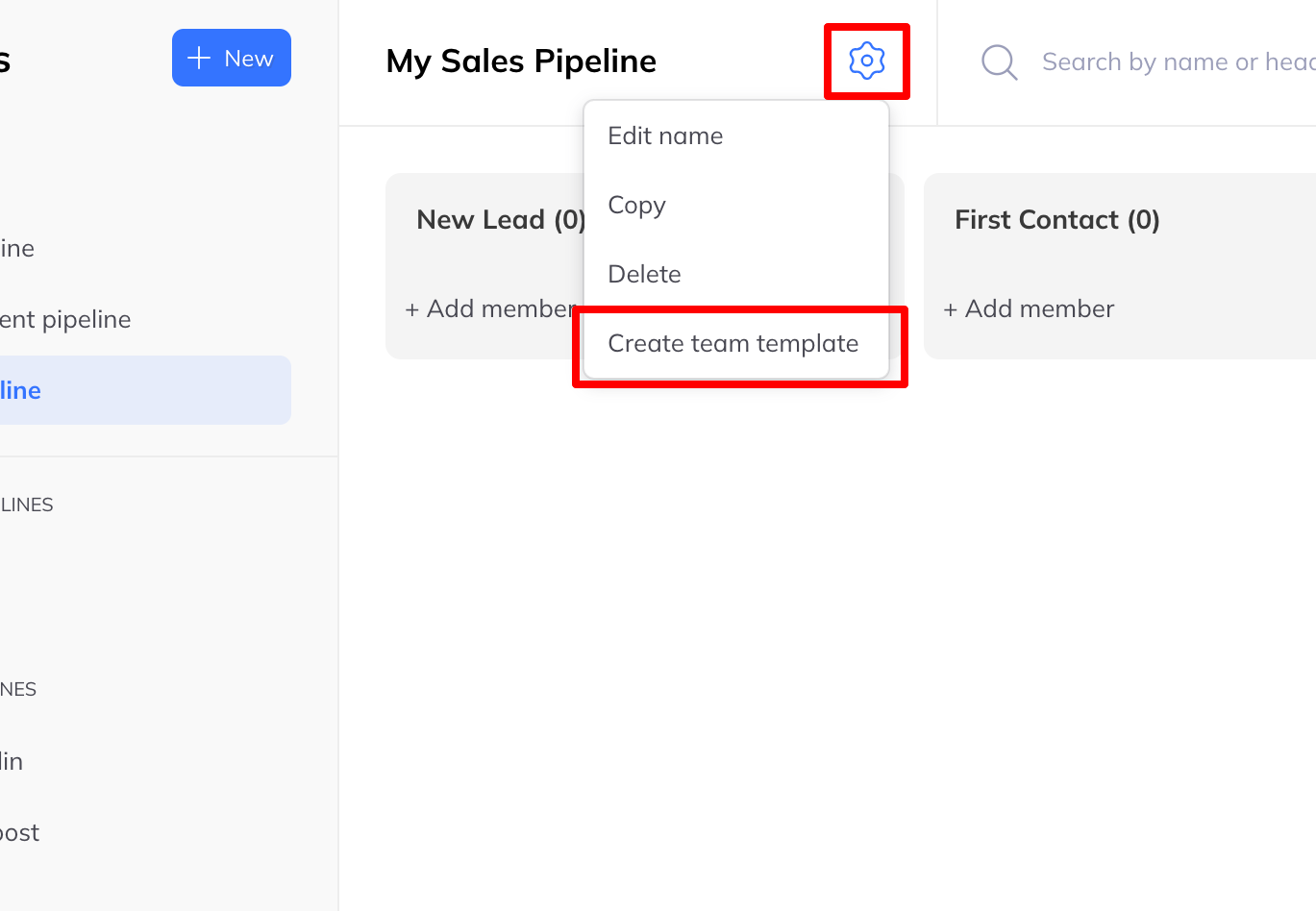Open the pipeline settings gear icon
Screen dimensions: 1316x911
click(x=866, y=61)
